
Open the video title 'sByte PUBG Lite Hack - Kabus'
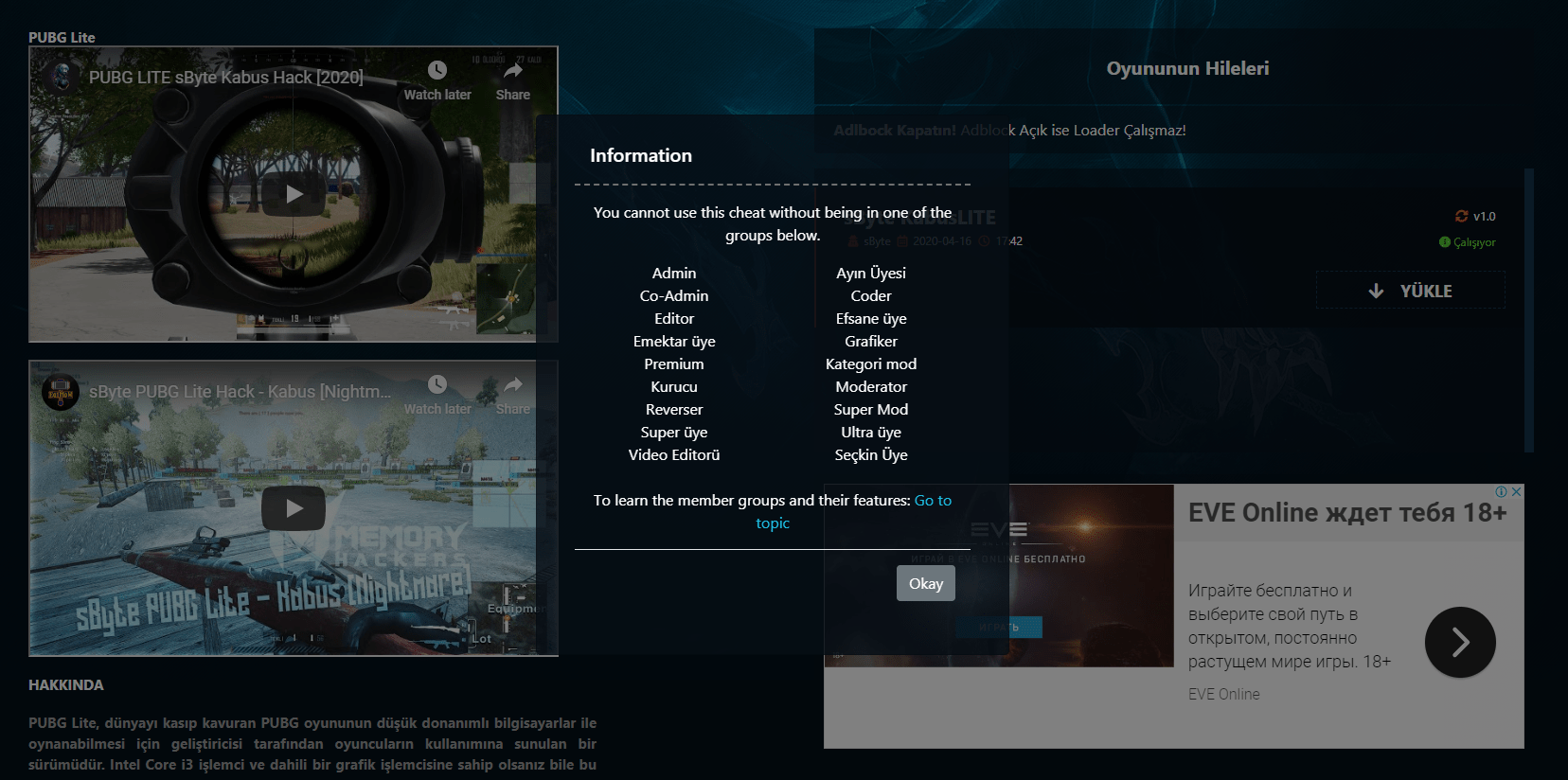(x=240, y=392)
